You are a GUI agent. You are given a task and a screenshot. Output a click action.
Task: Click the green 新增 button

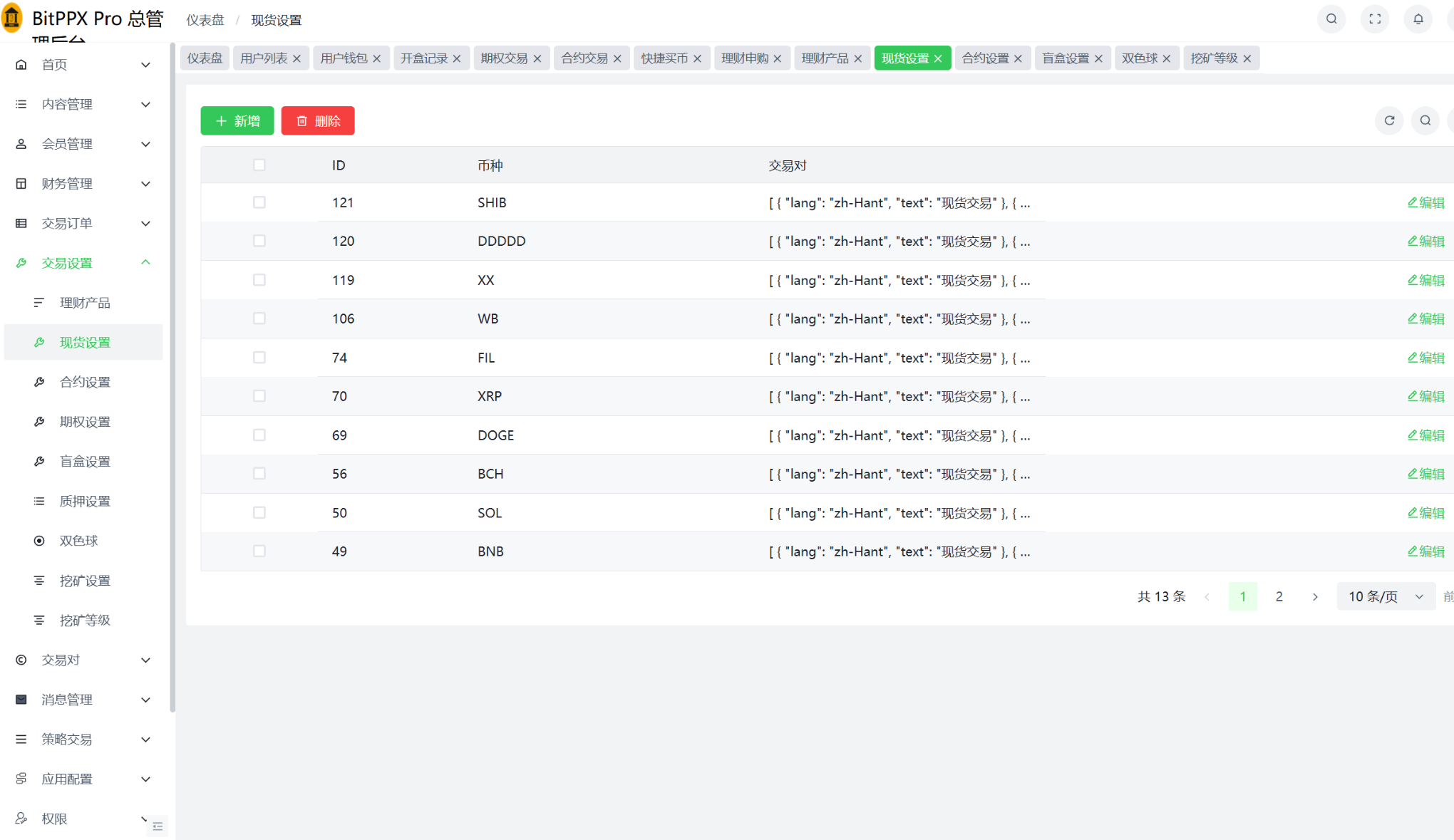(237, 121)
